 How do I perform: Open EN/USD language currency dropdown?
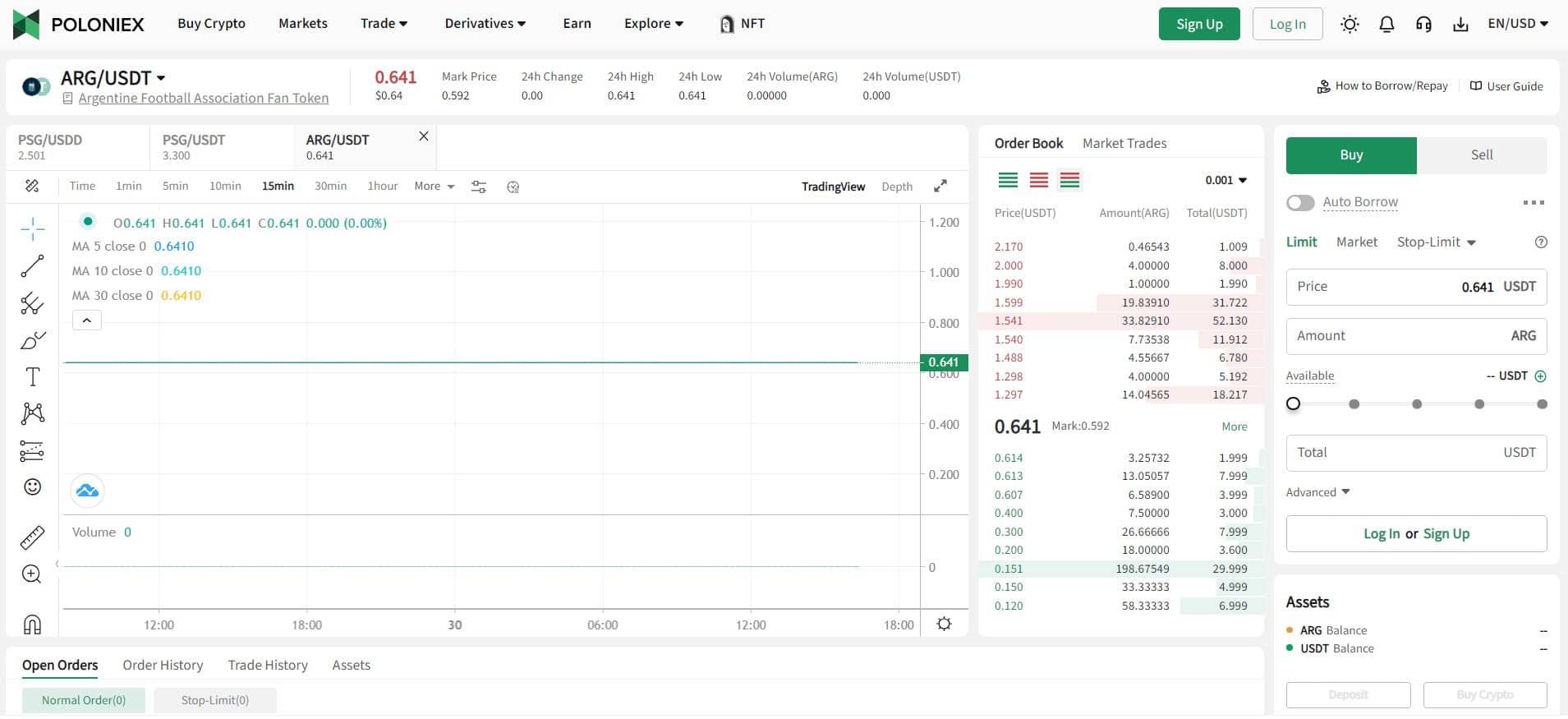click(1518, 24)
